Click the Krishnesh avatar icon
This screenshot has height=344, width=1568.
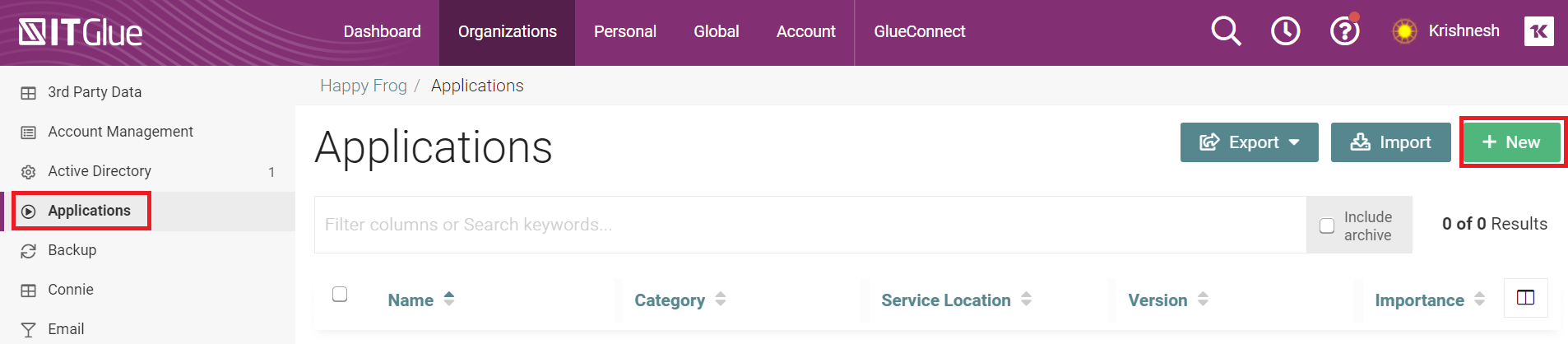pos(1538,32)
